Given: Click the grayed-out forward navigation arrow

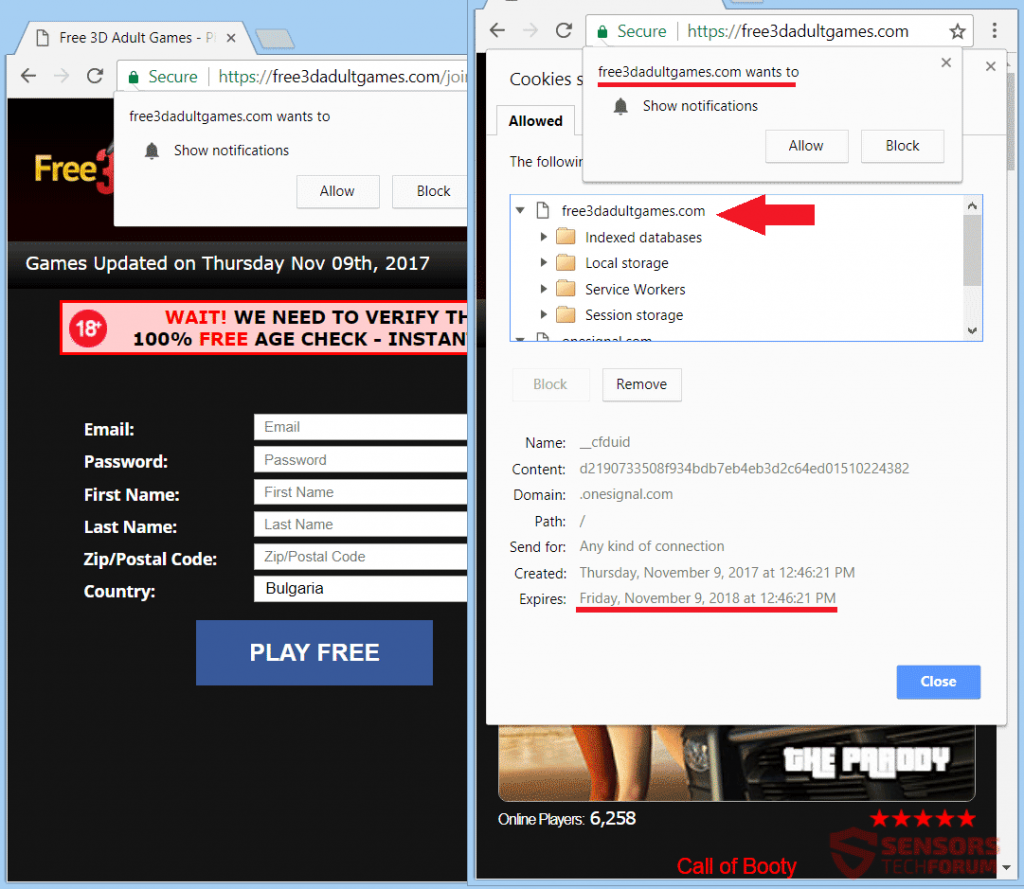Looking at the screenshot, I should (x=530, y=30).
